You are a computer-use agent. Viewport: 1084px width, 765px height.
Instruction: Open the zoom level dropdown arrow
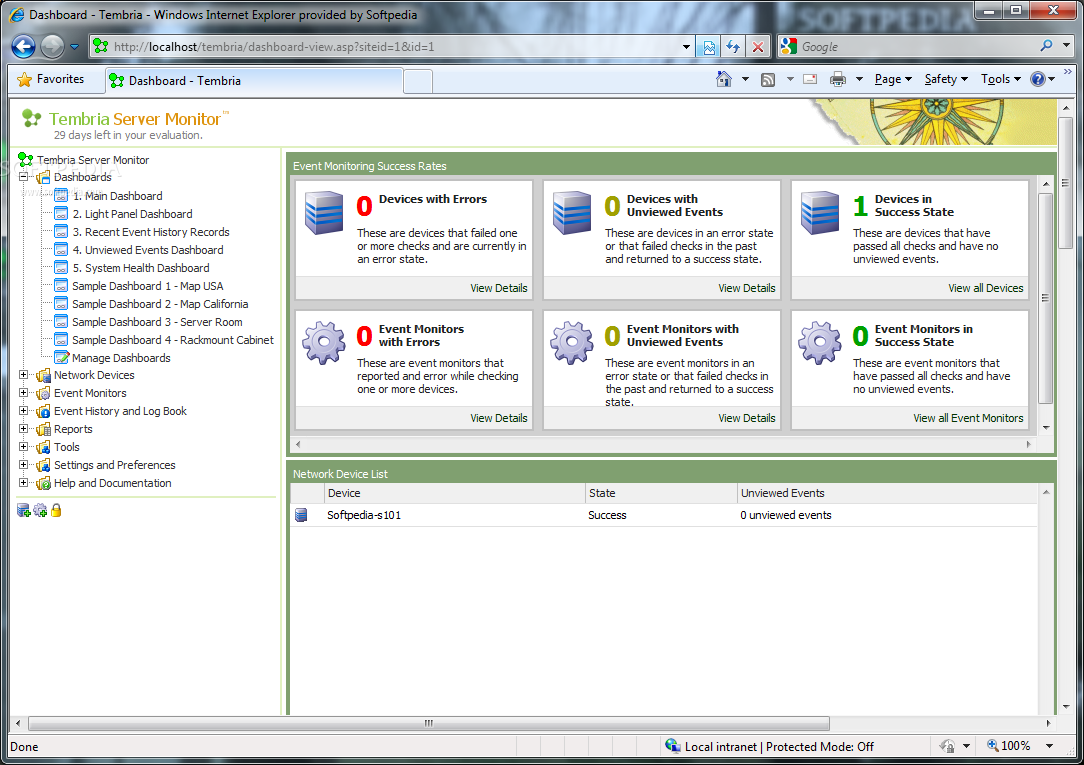[1049, 746]
